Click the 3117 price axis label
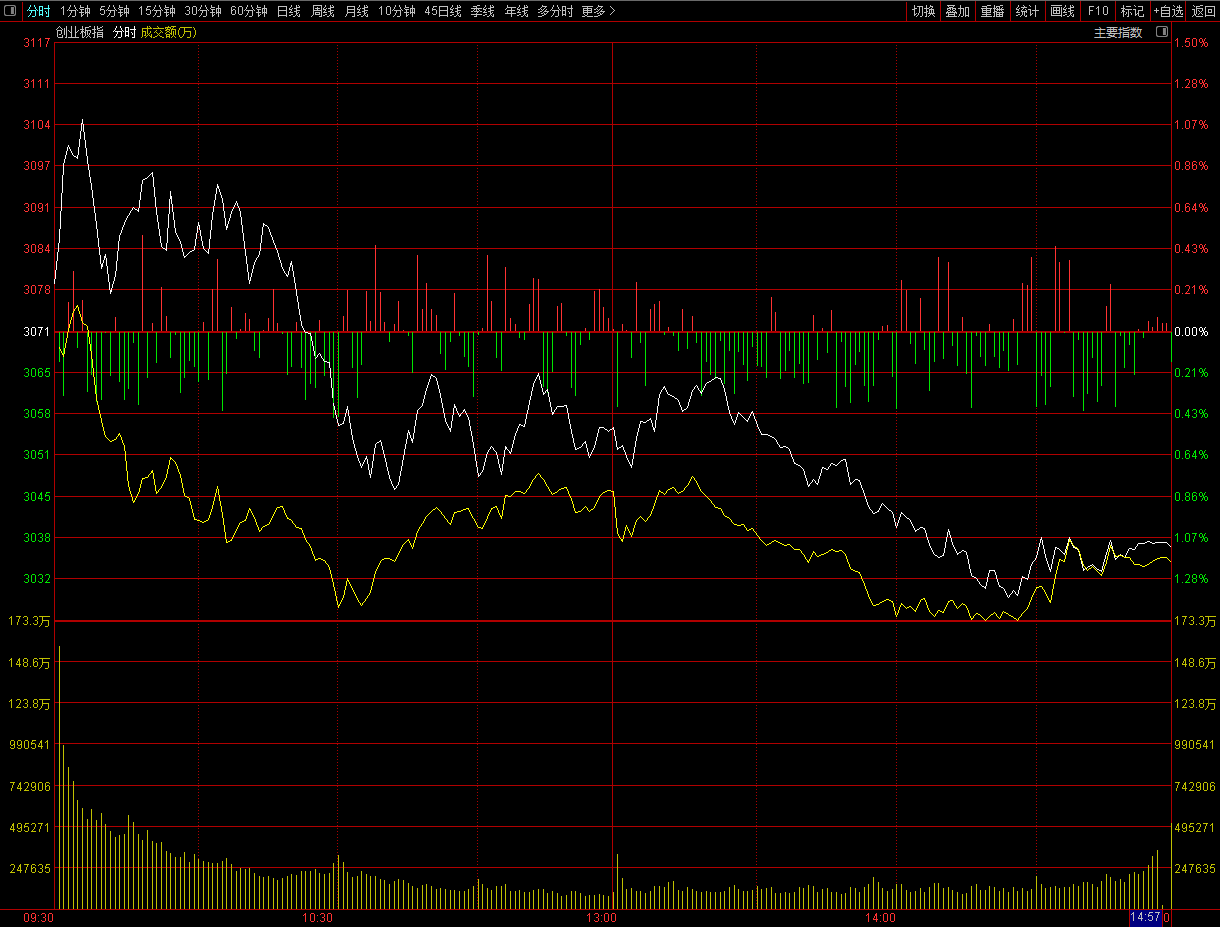 [37, 43]
